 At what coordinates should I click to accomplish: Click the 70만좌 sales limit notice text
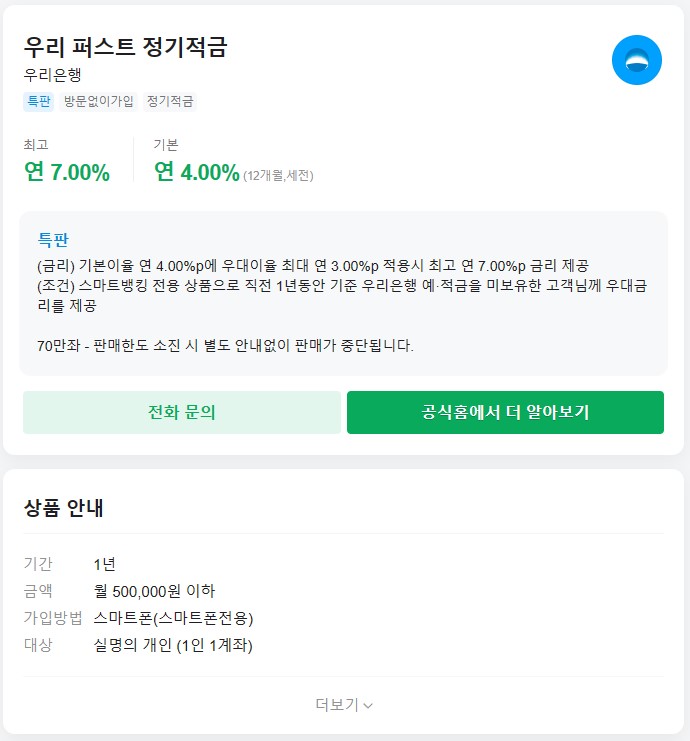[x=225, y=346]
